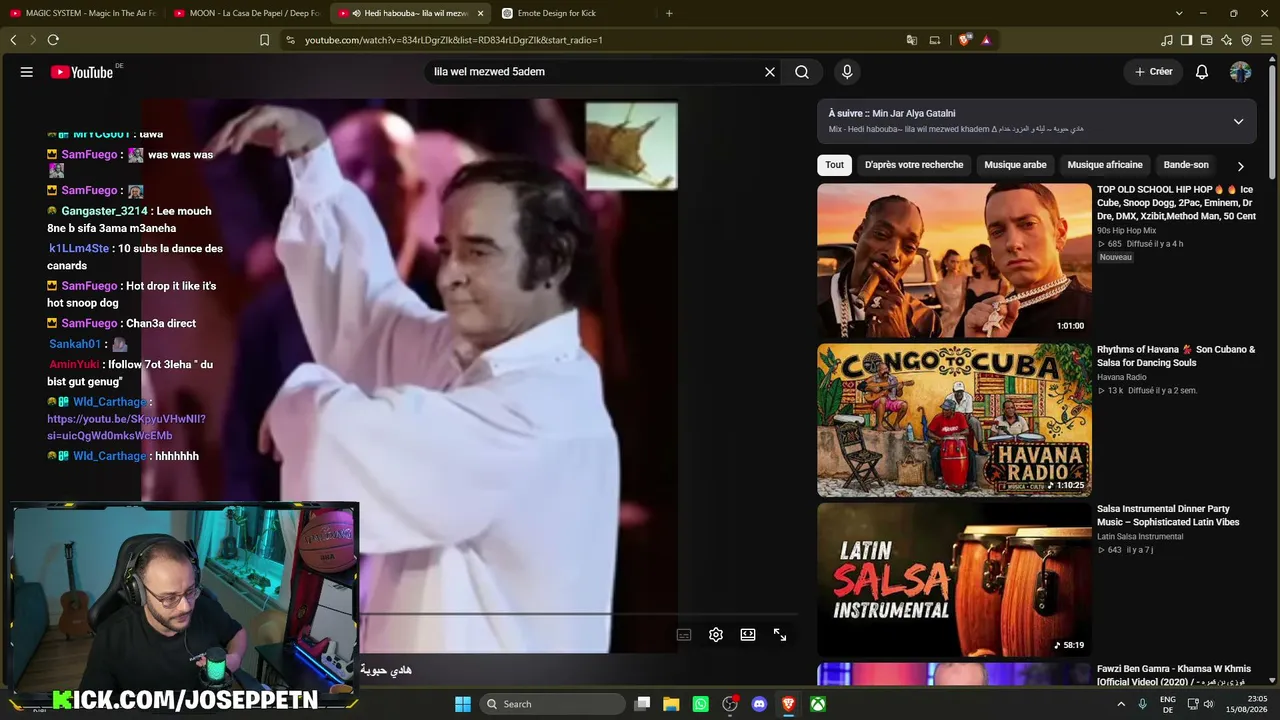Screen dimensions: 1280x720
Task: Expand the À suivre playlist panel
Action: (x=1238, y=121)
